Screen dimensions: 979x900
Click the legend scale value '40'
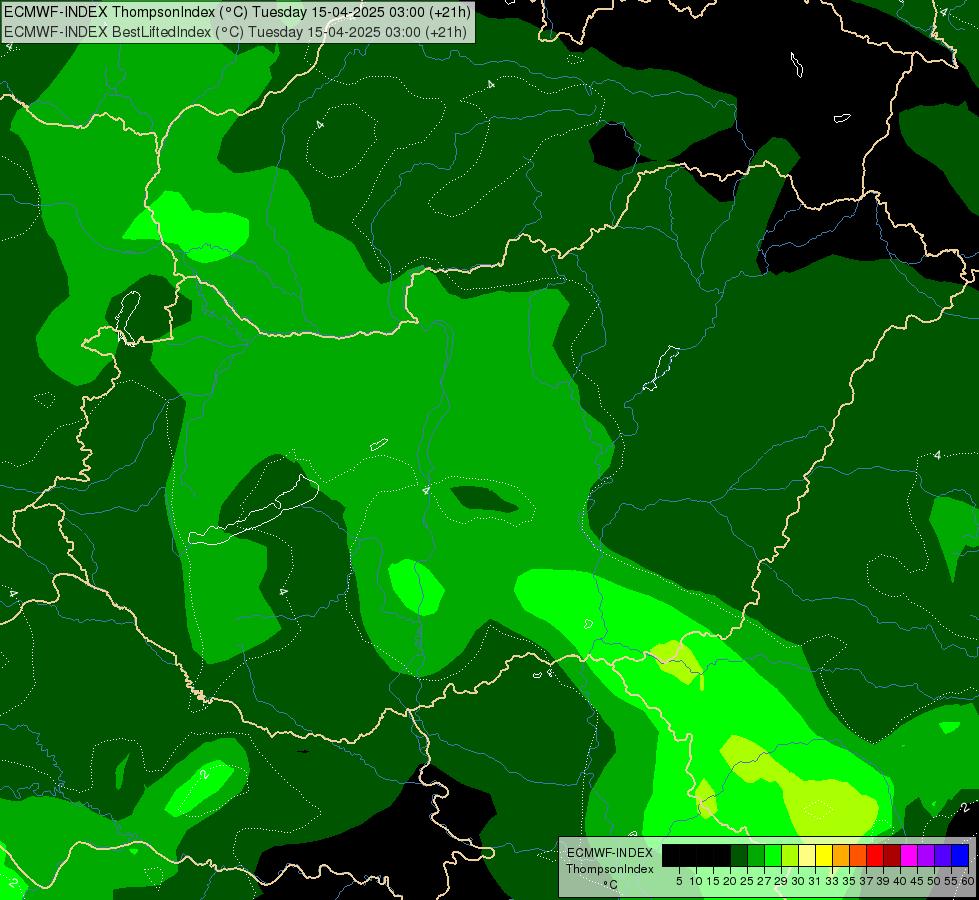900,881
